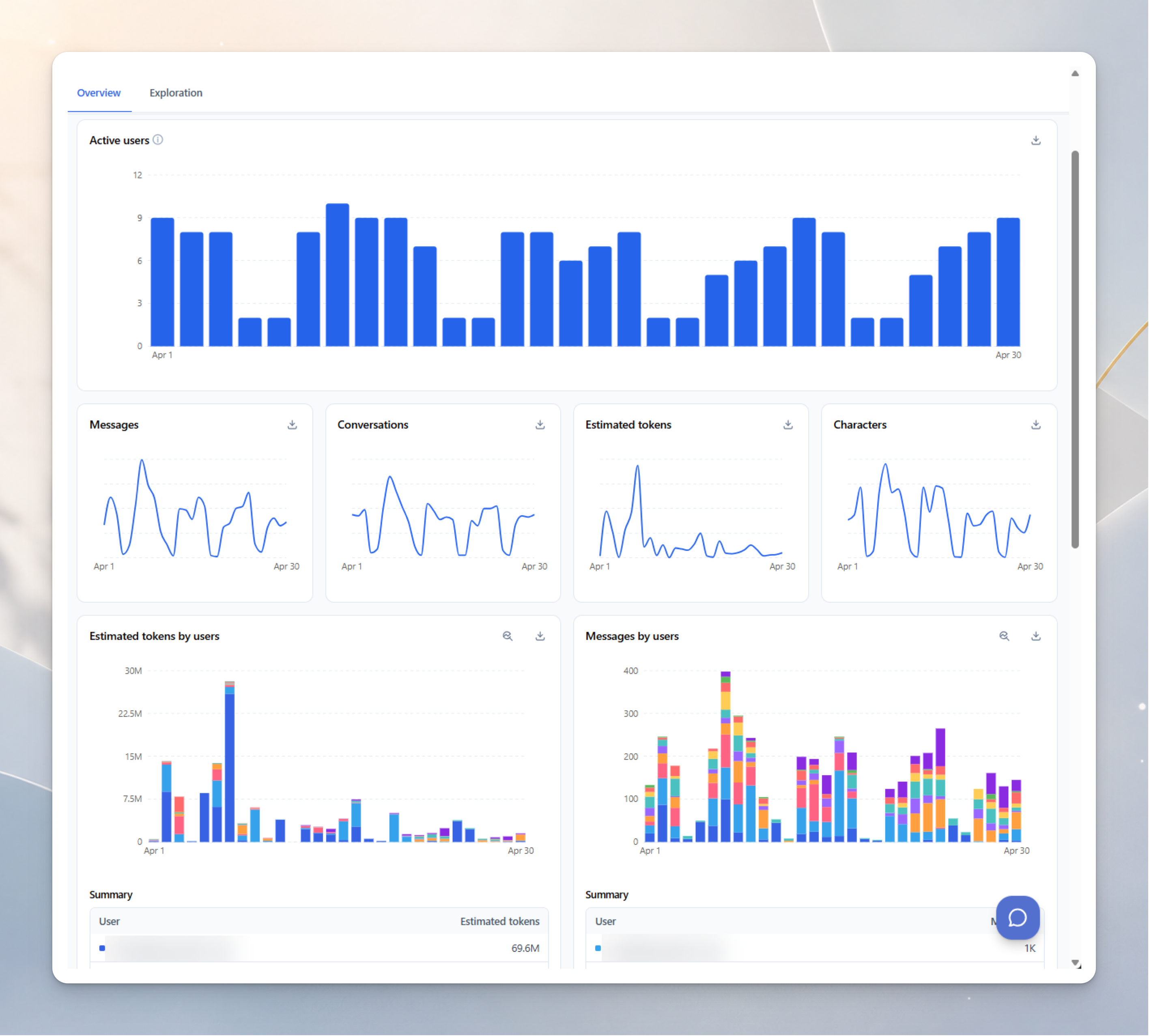Zoom out on Messages by users chart
1149x1036 pixels.
1004,636
